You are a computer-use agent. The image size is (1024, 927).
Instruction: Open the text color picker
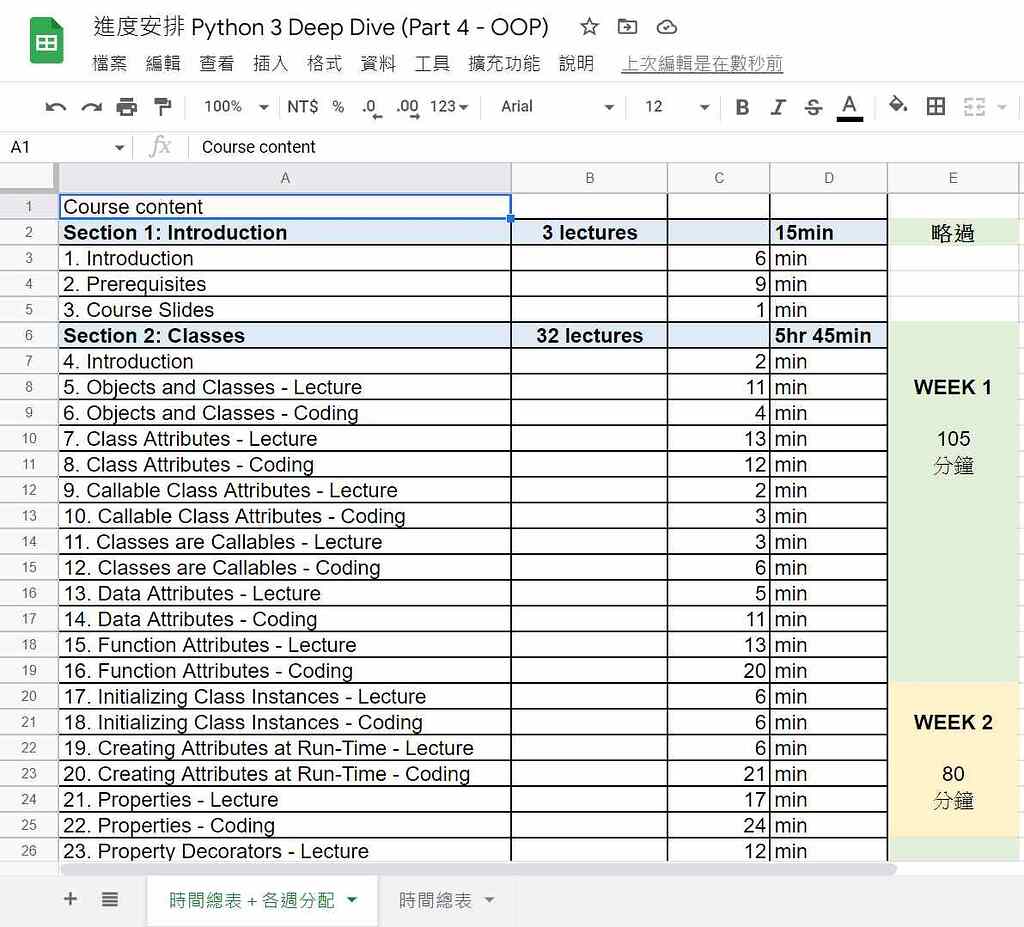tap(849, 106)
